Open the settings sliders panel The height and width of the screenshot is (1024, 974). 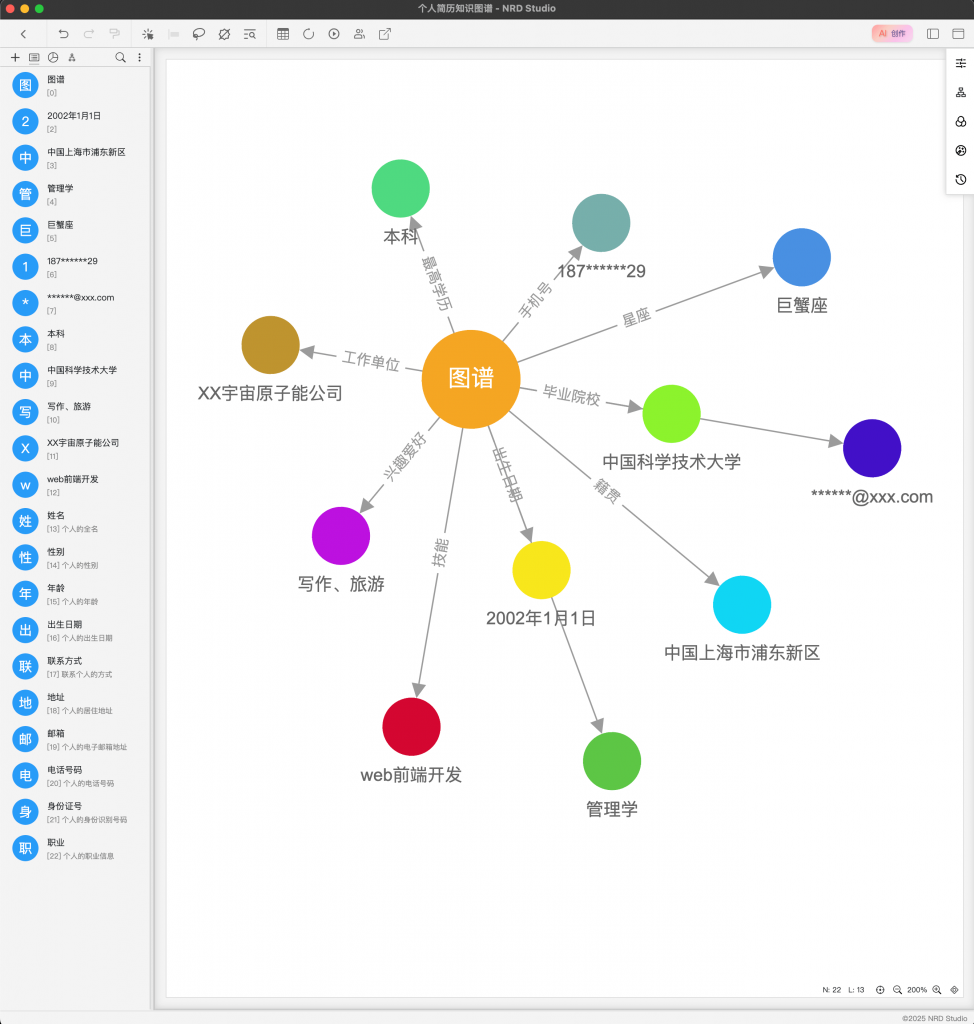click(960, 63)
